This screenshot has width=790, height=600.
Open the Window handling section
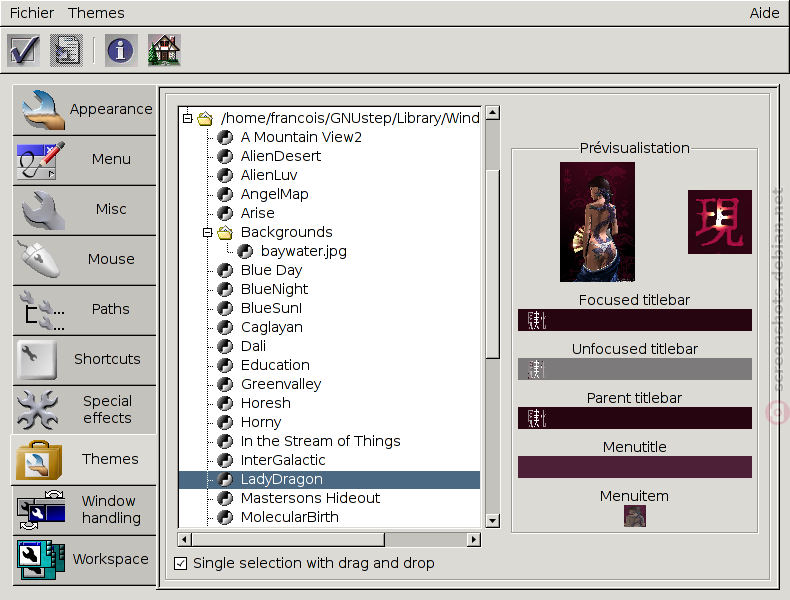(x=84, y=509)
